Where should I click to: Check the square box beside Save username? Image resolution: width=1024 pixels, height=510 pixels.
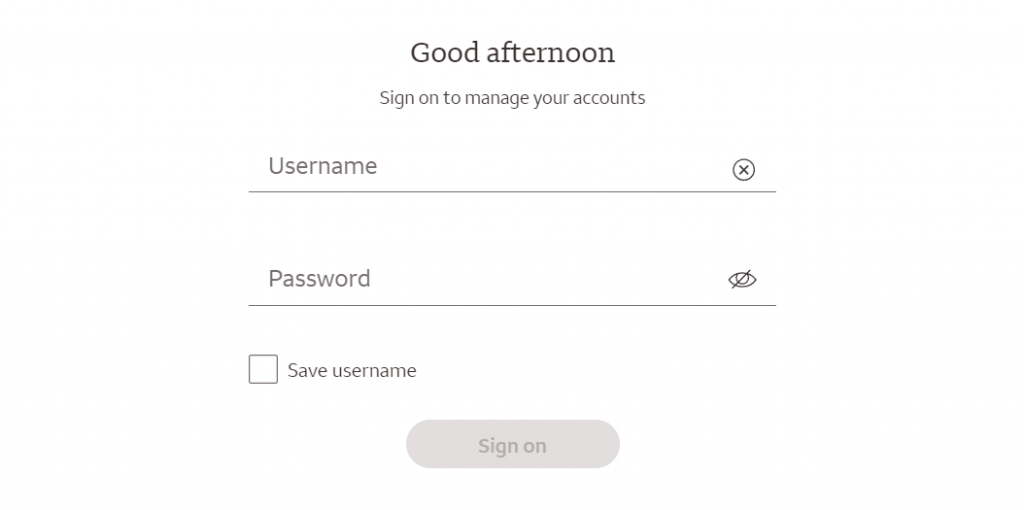pyautogui.click(x=263, y=370)
